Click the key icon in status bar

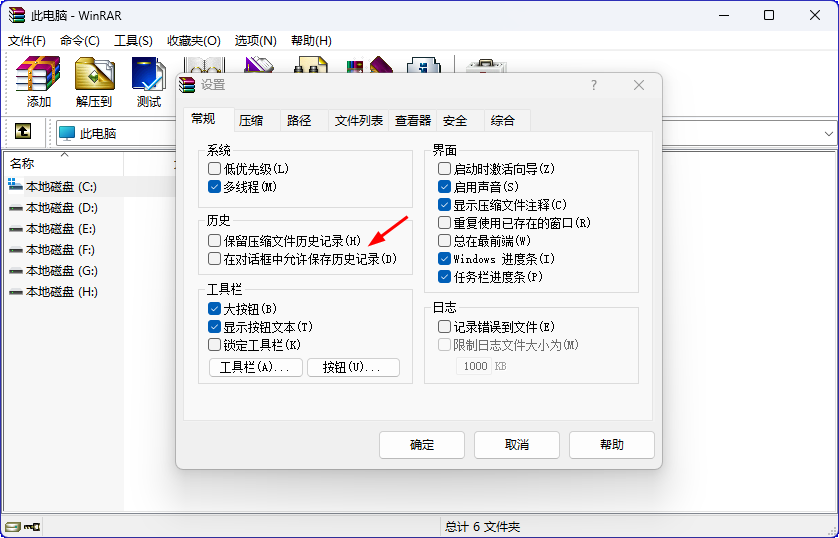(x=32, y=527)
